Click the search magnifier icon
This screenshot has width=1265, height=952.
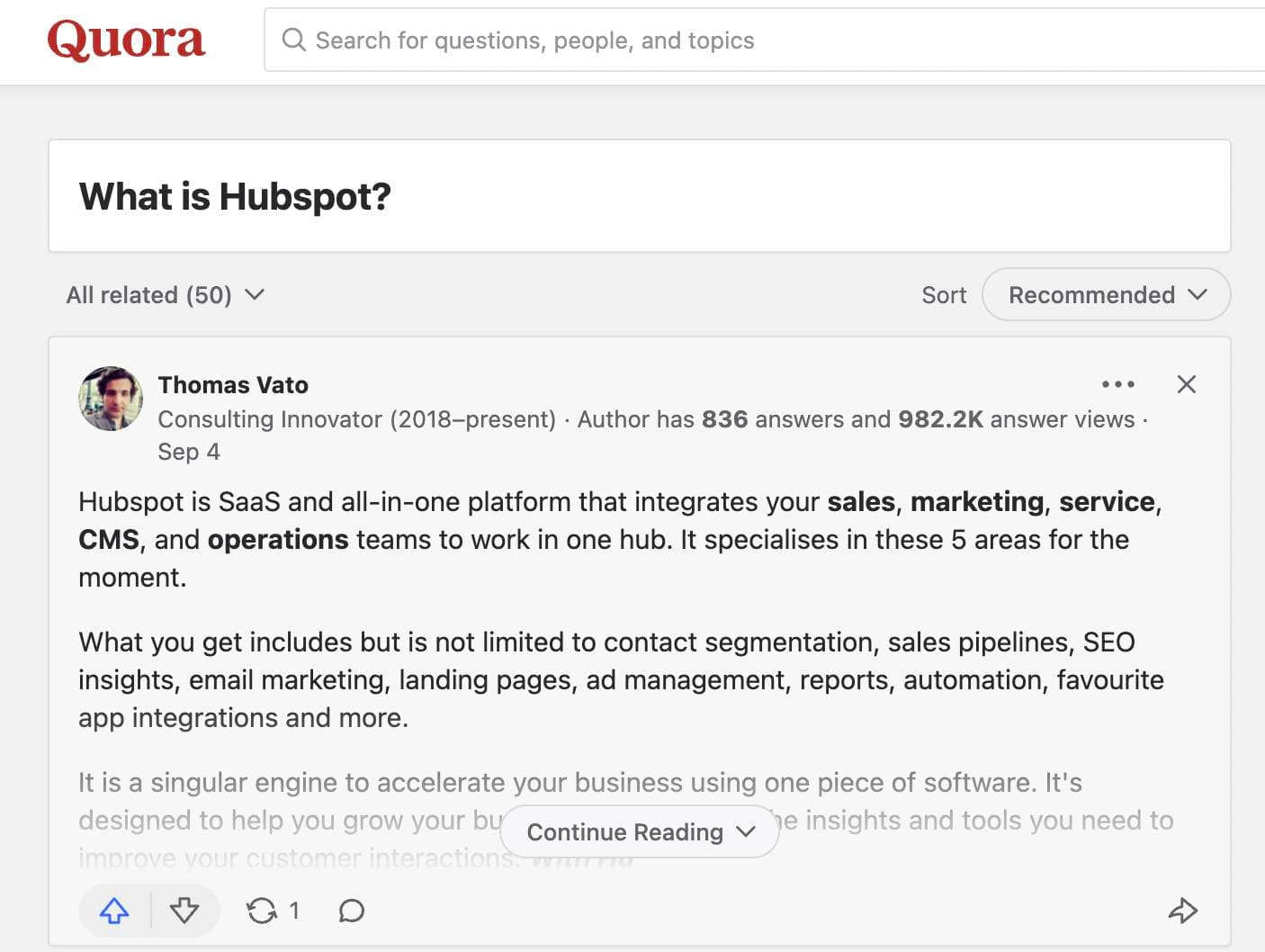(293, 40)
